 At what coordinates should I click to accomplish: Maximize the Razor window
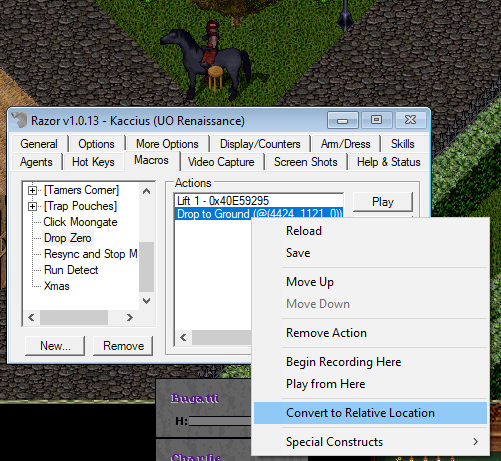(376, 120)
